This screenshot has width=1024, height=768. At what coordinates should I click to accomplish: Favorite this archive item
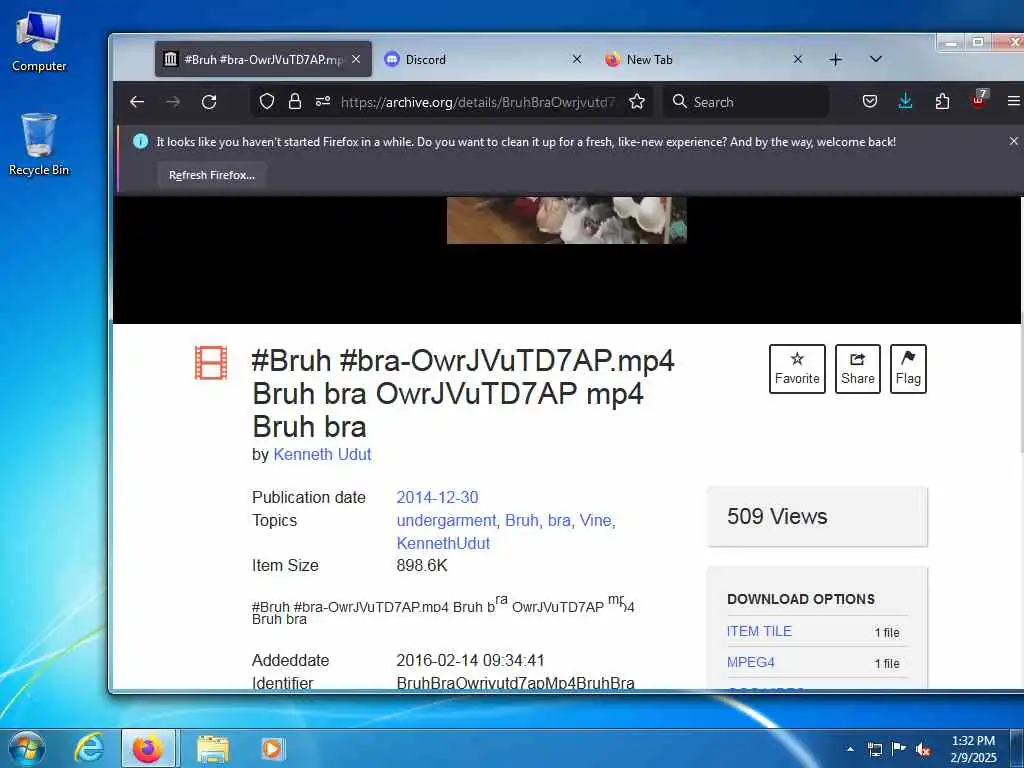coord(797,369)
